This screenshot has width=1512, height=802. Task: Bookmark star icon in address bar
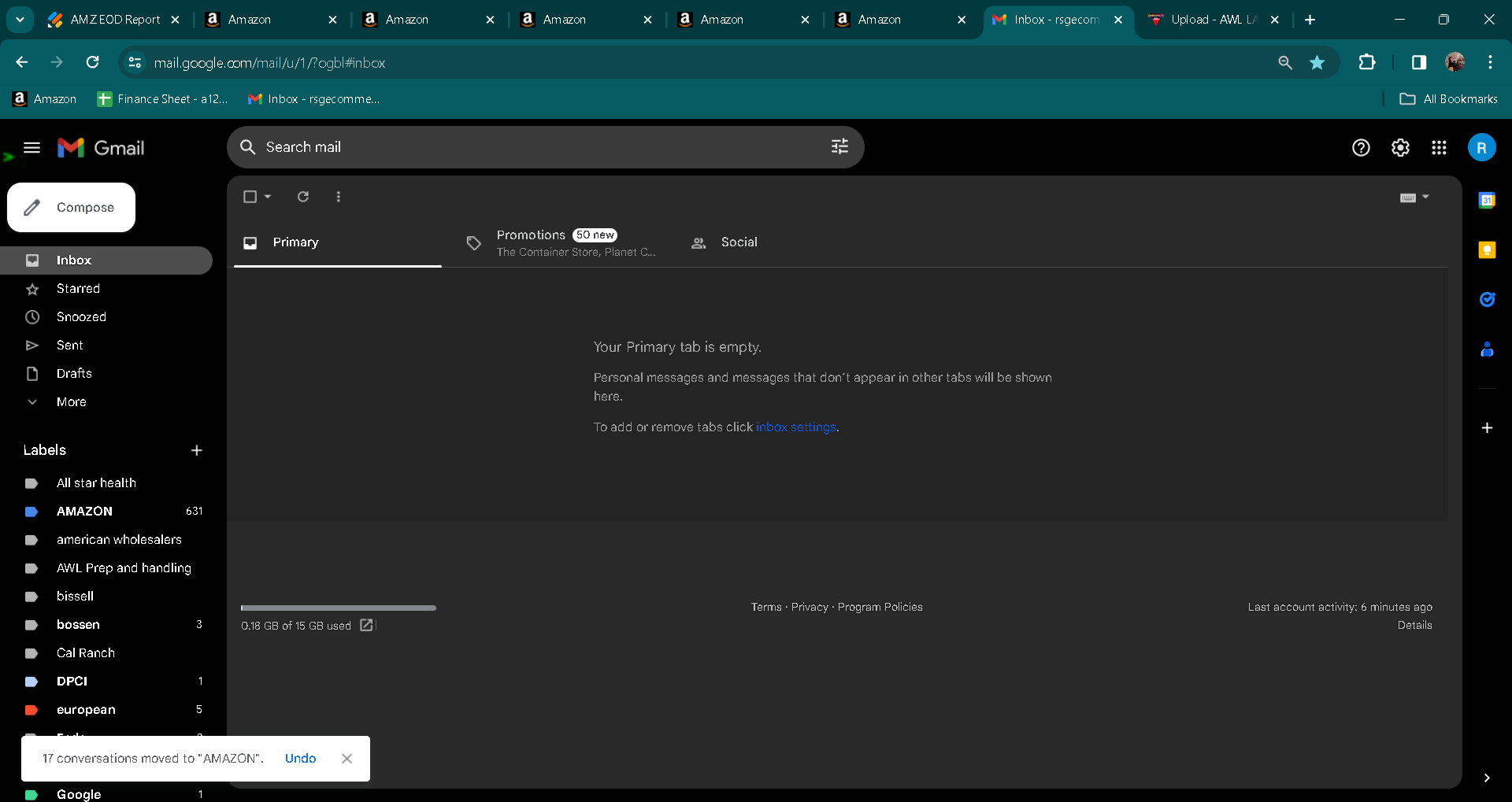[x=1317, y=62]
